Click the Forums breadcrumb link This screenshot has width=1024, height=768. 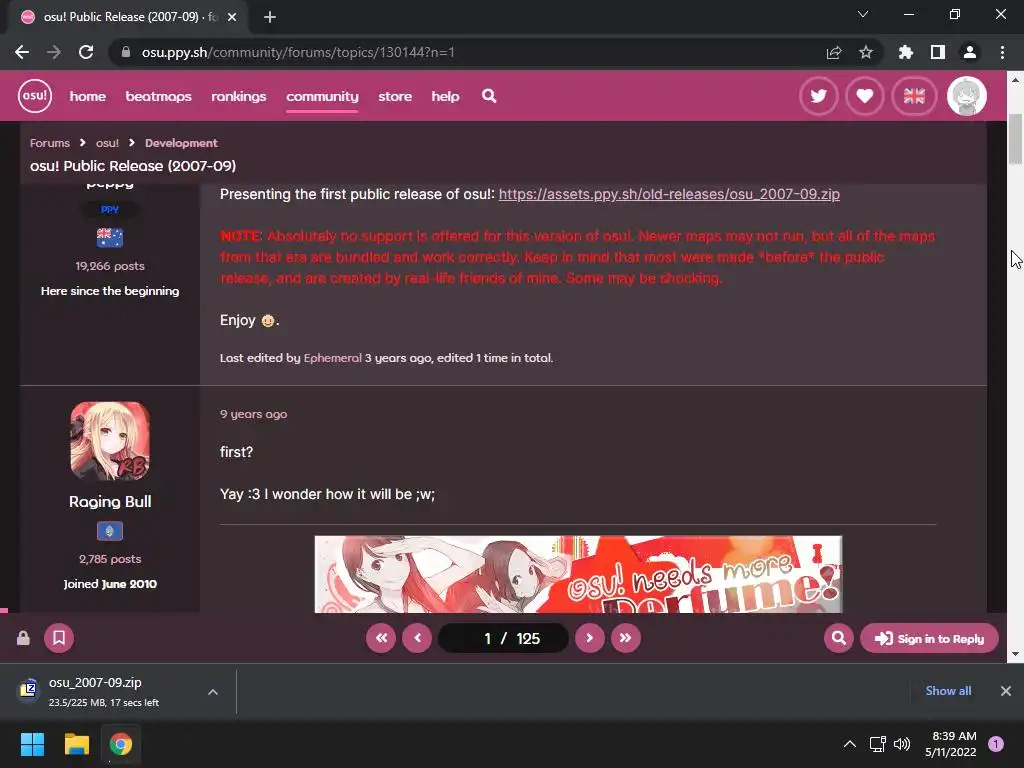(50, 143)
